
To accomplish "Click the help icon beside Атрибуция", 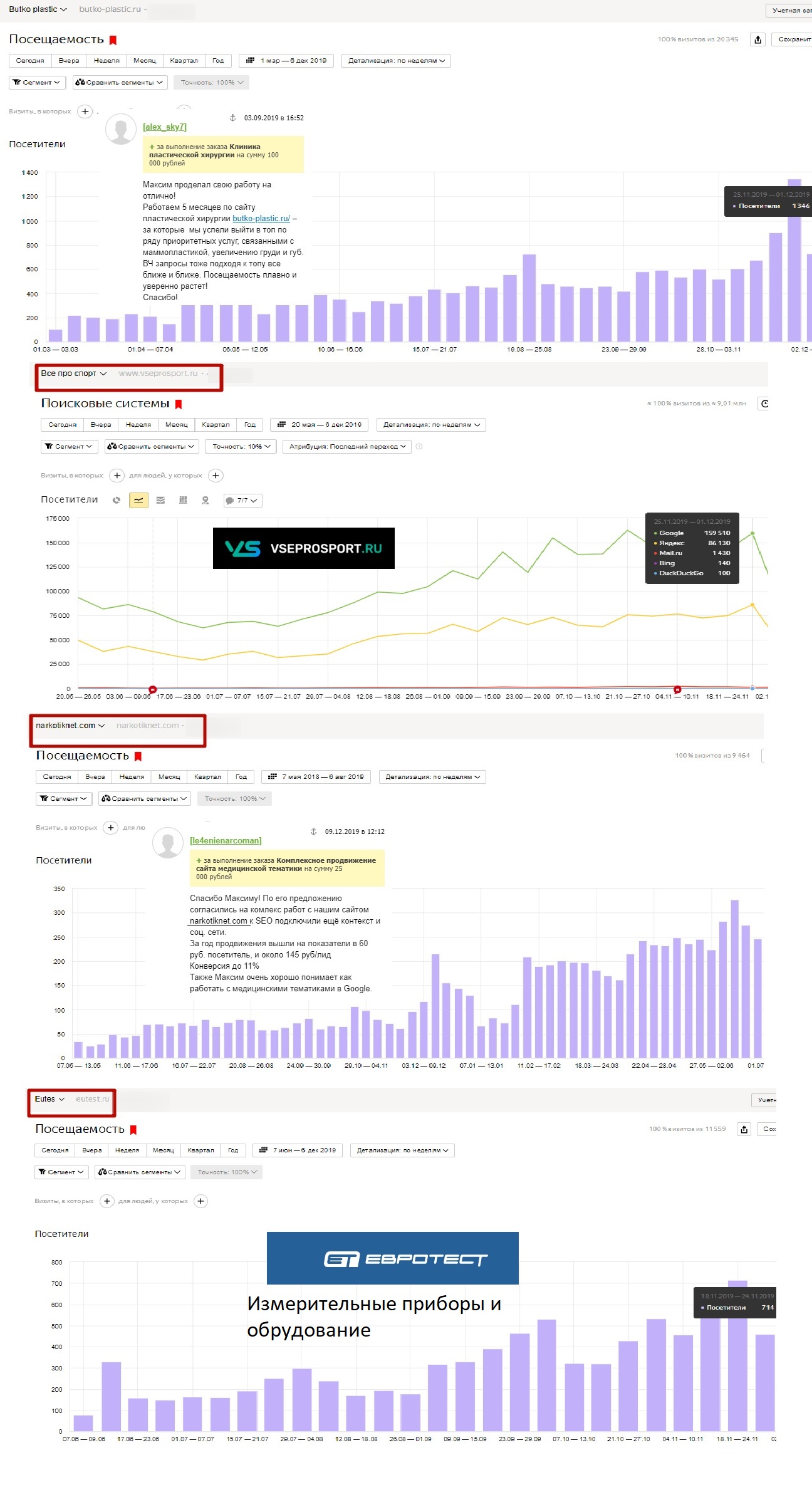I will [x=419, y=447].
